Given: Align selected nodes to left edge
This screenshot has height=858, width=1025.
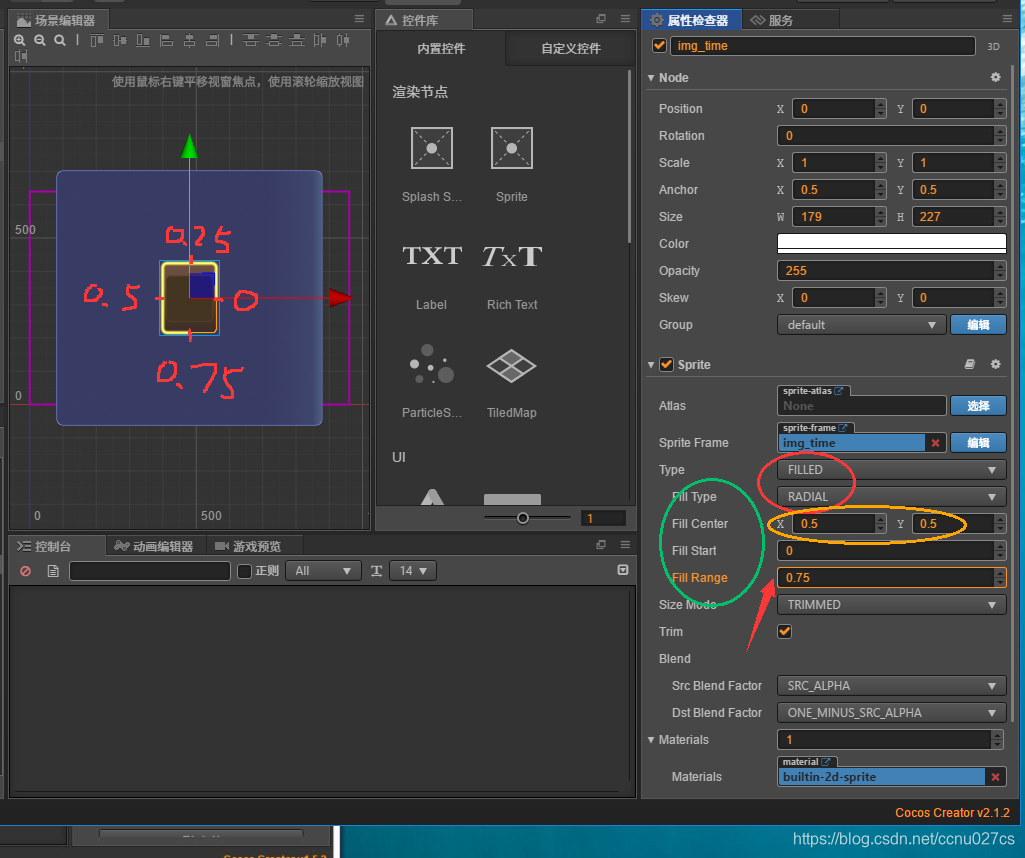Looking at the screenshot, I should click(167, 41).
